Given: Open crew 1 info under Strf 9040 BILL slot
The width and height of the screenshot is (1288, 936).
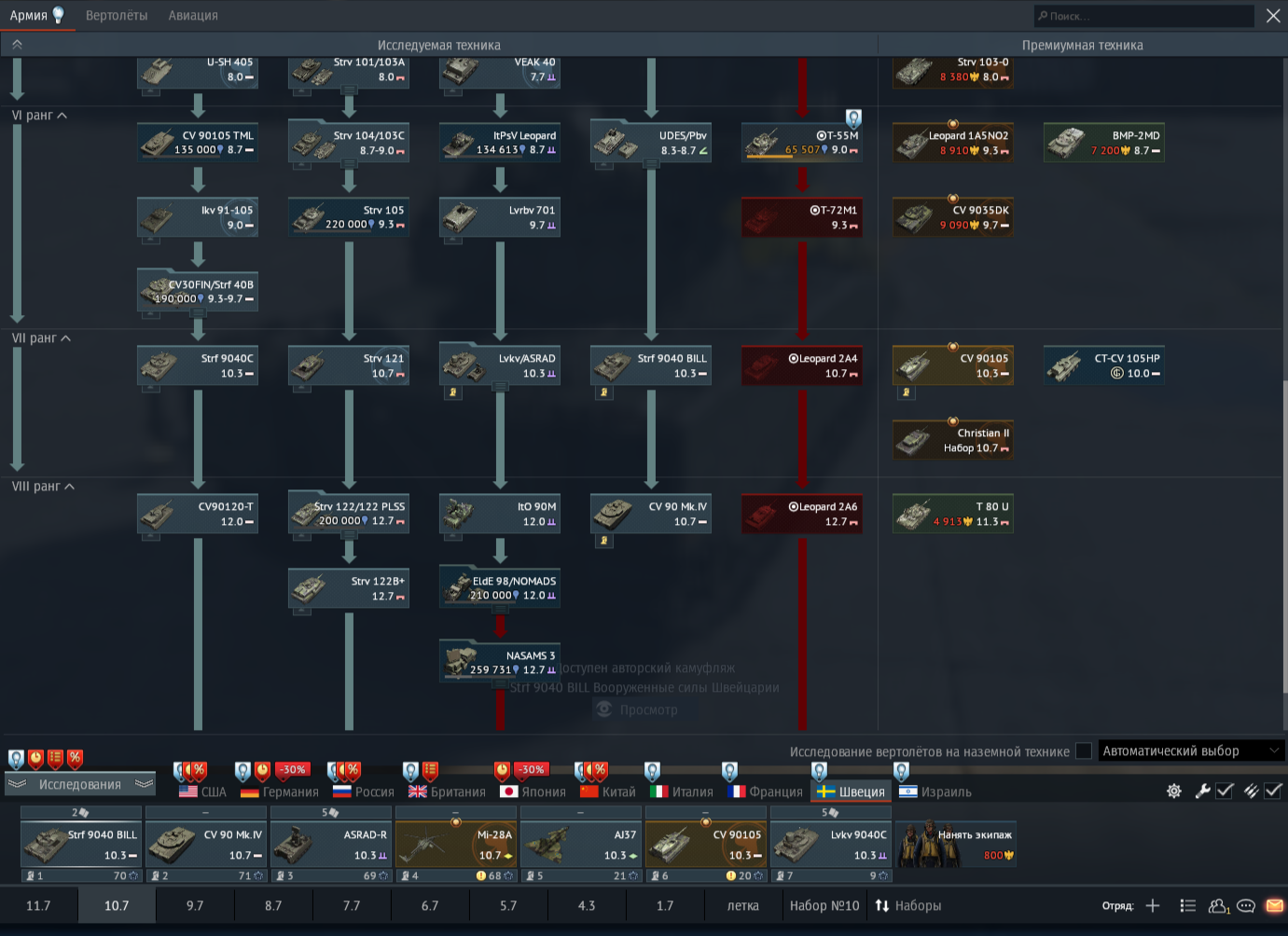Looking at the screenshot, I should (81, 876).
